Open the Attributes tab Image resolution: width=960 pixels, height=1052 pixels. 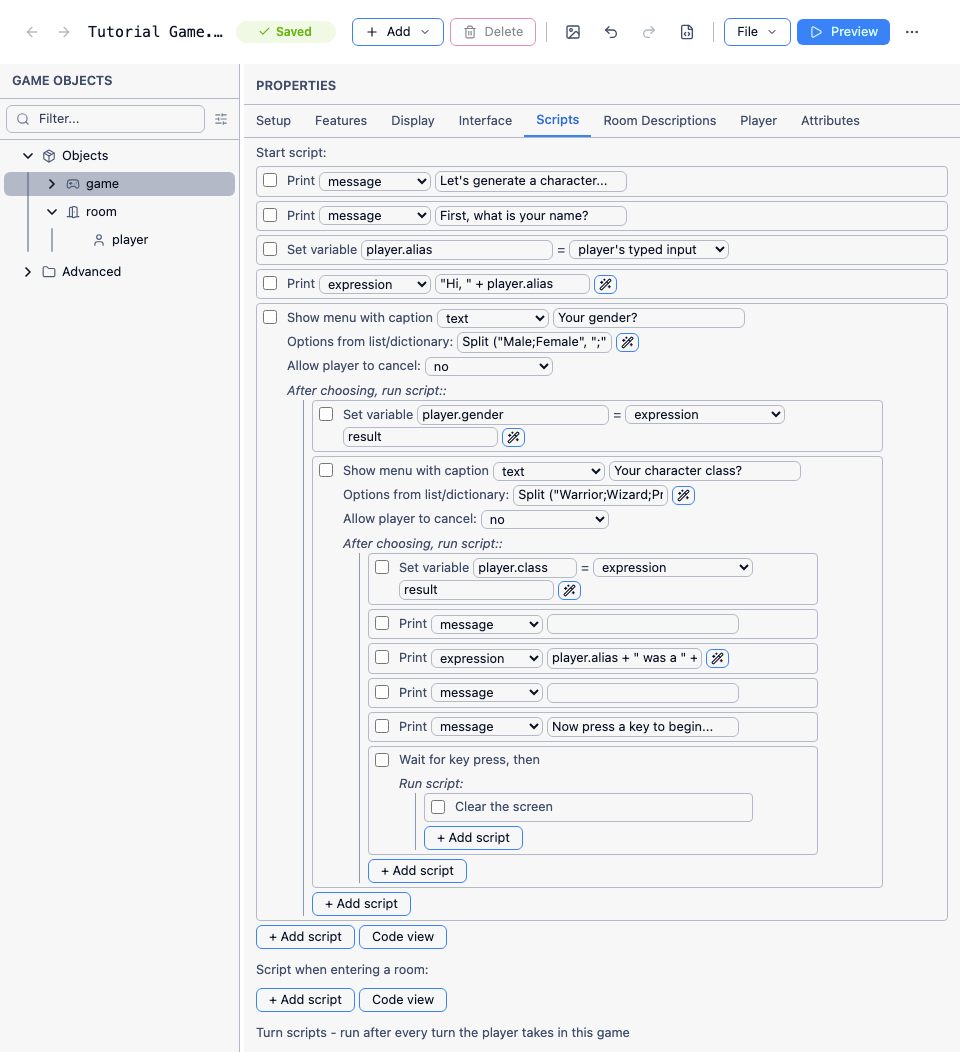[x=830, y=121]
